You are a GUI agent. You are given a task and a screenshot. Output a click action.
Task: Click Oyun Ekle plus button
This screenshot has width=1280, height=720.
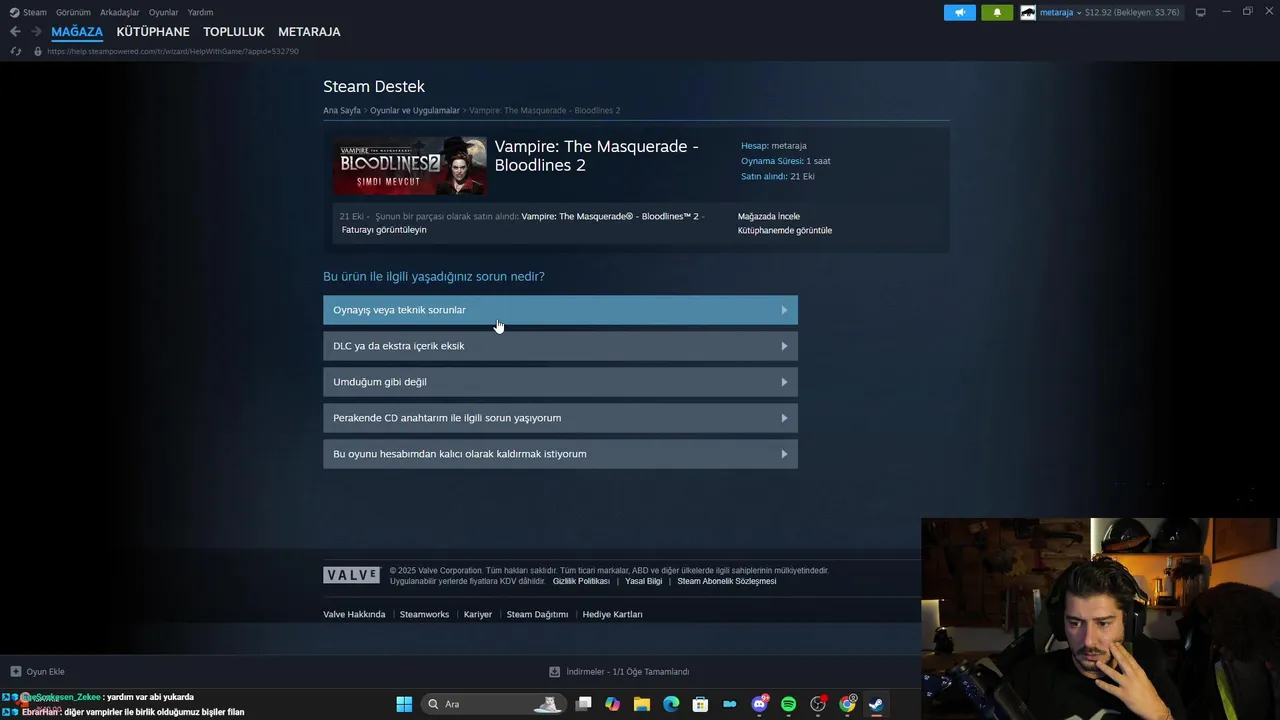[38, 672]
